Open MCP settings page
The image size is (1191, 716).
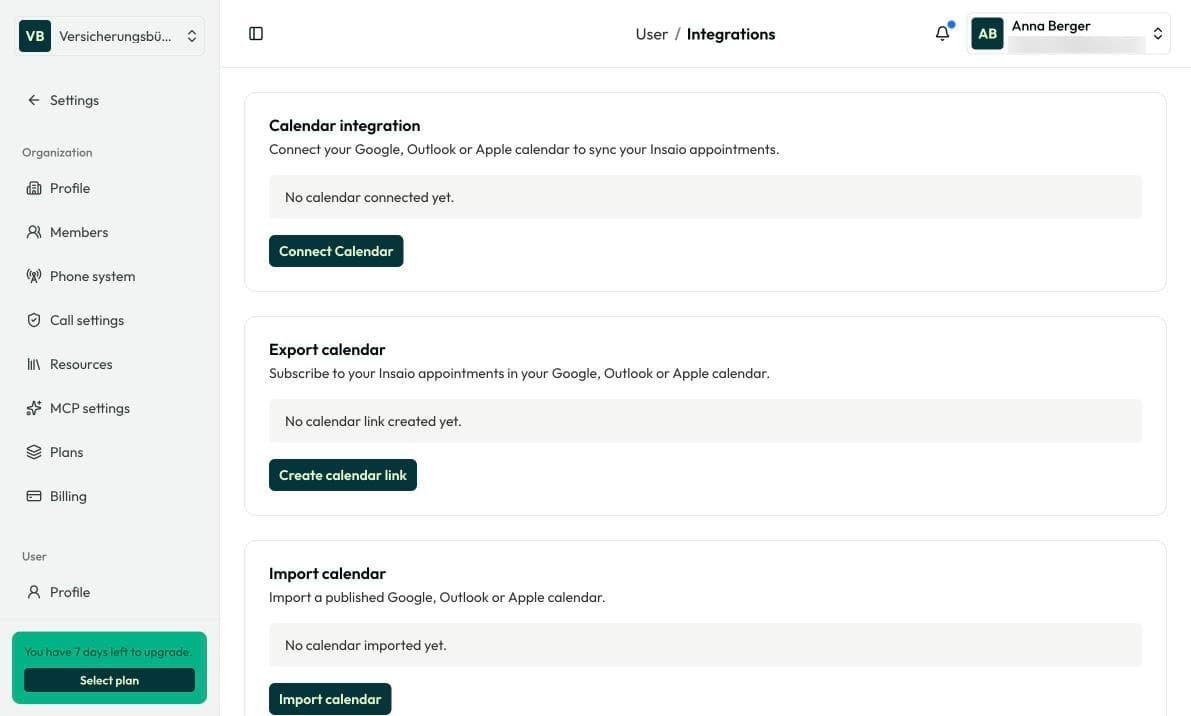(90, 408)
